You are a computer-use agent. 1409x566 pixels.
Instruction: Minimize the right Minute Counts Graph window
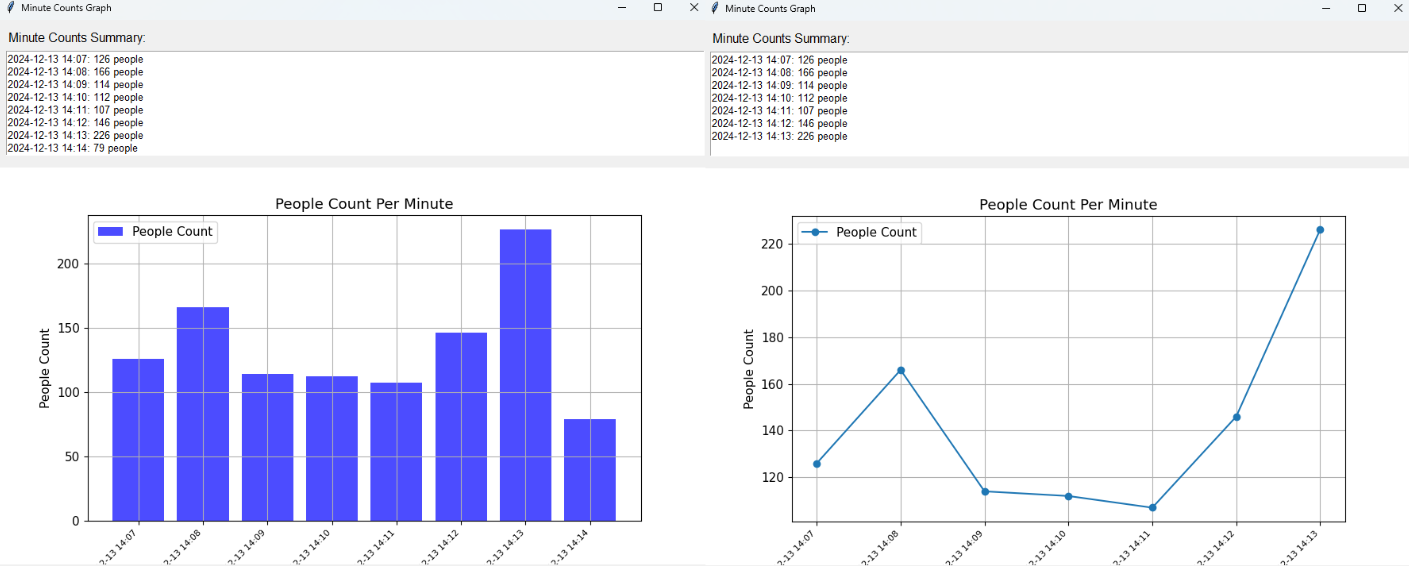1326,8
